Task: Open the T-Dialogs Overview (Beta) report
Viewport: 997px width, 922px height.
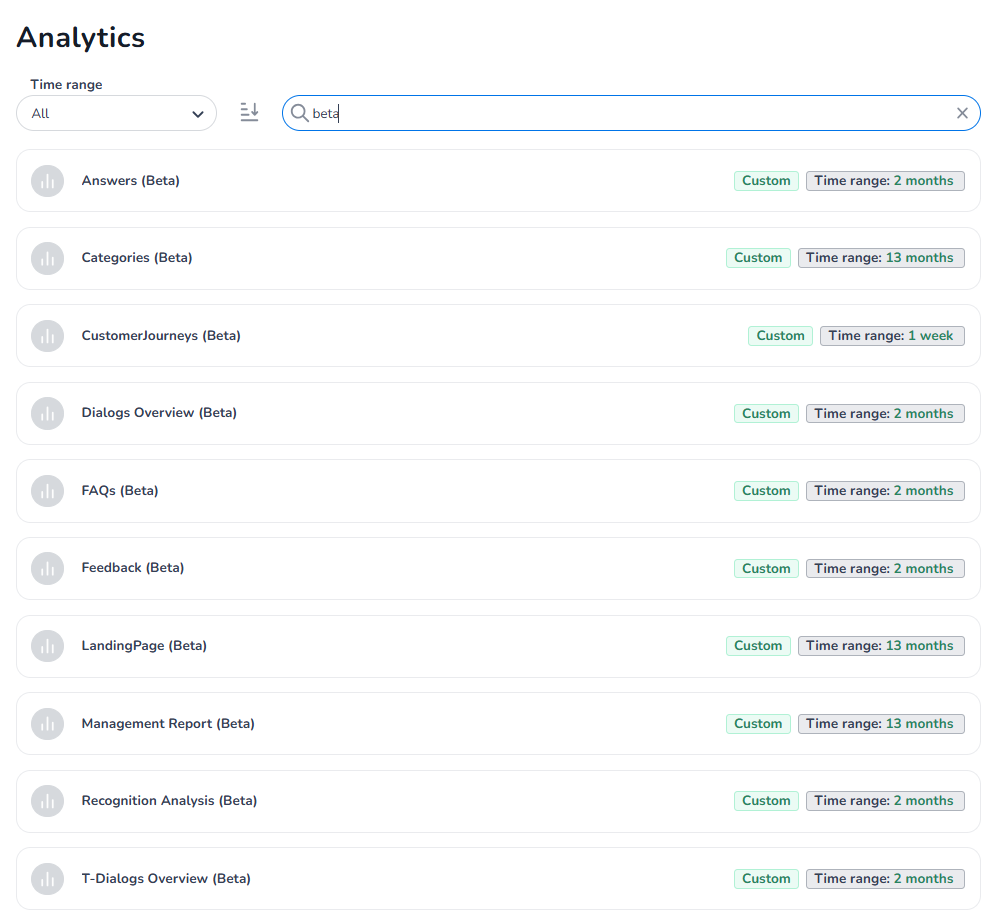Action: 166,879
